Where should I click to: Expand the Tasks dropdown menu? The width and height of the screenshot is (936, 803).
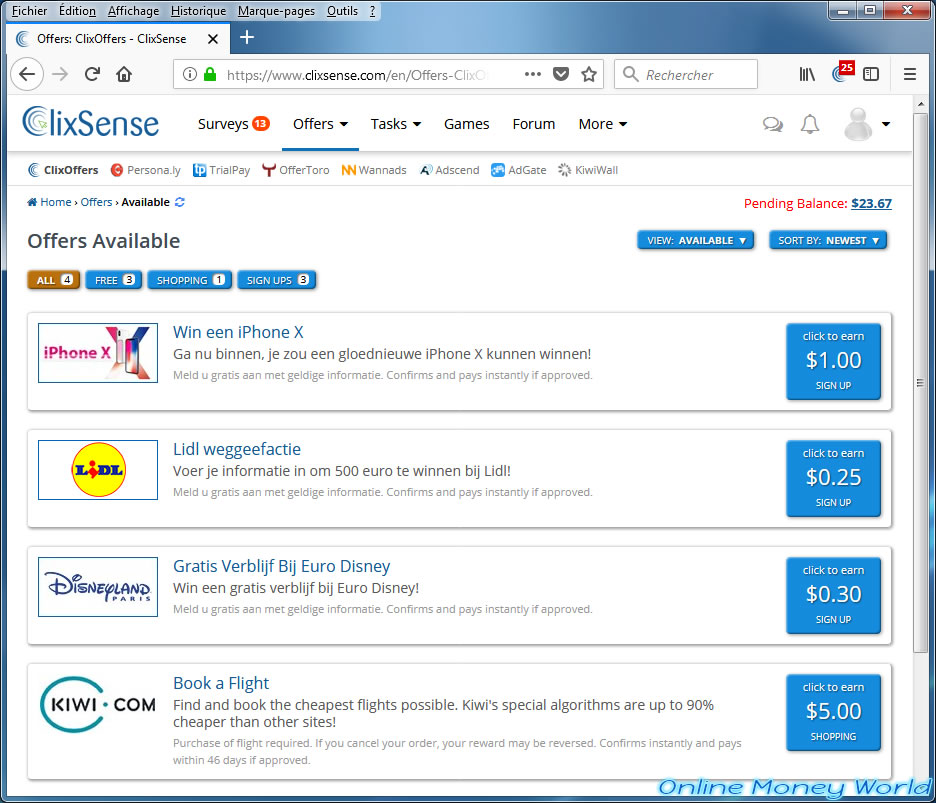click(396, 124)
